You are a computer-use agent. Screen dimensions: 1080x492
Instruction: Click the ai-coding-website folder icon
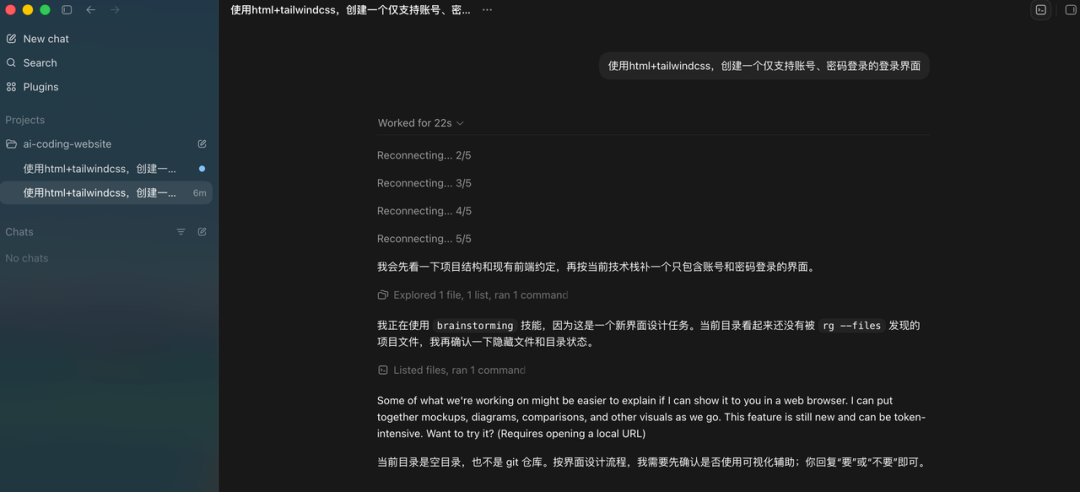(11, 144)
